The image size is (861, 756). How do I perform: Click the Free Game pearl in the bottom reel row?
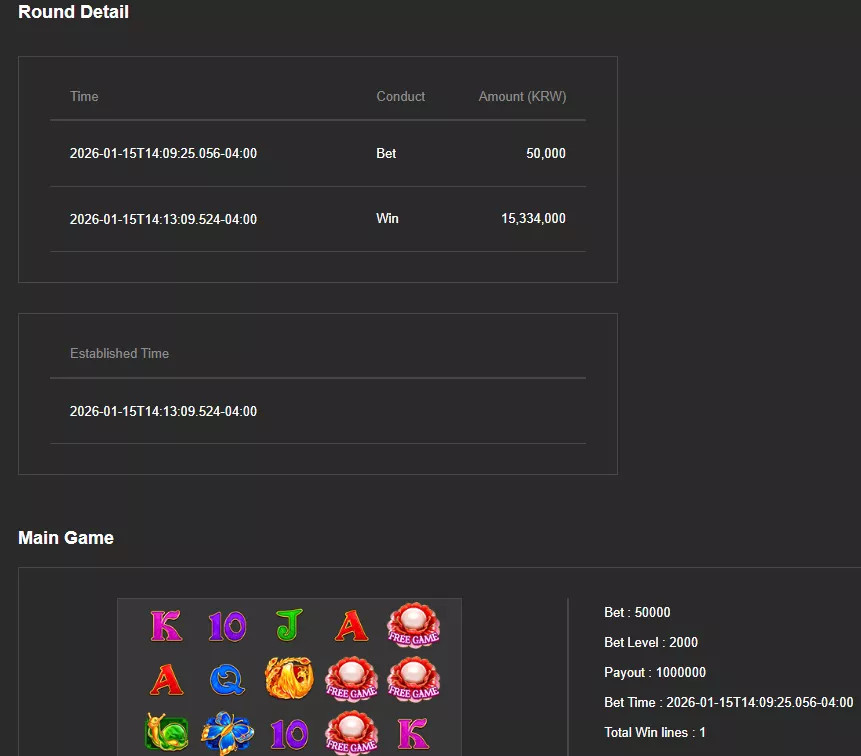[351, 733]
